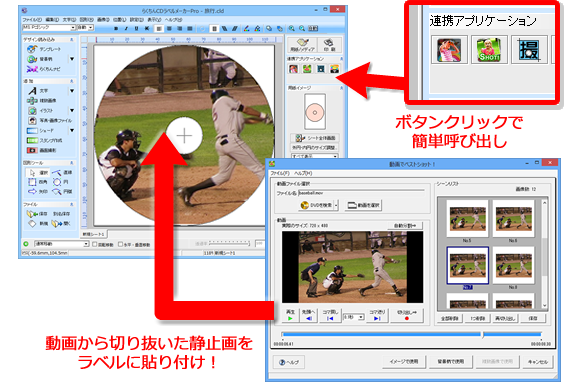
Task: Click the イメージで使用 button
Action: point(404,361)
